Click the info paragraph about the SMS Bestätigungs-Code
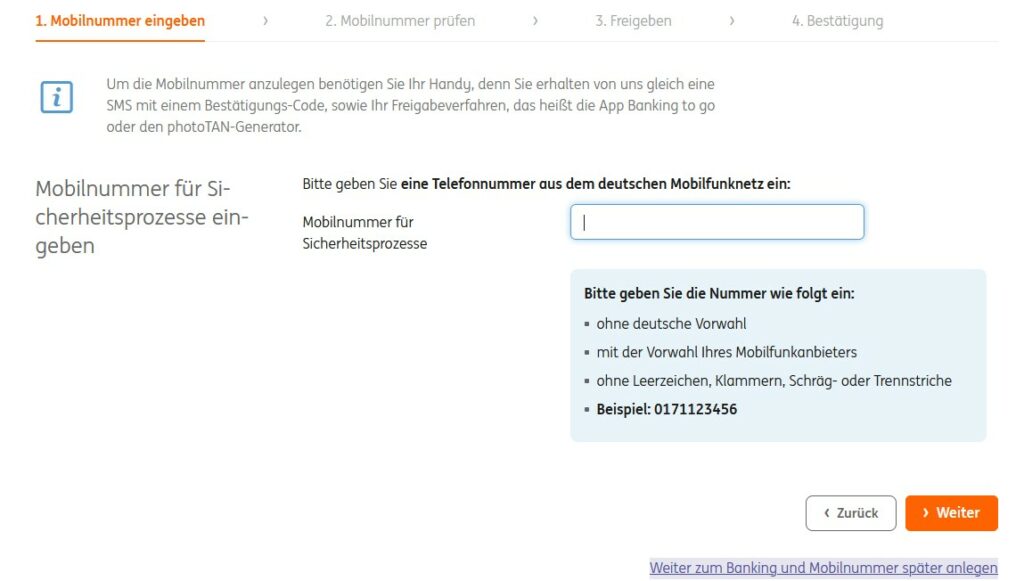Viewport: 1024px width, 581px height. tap(411, 106)
